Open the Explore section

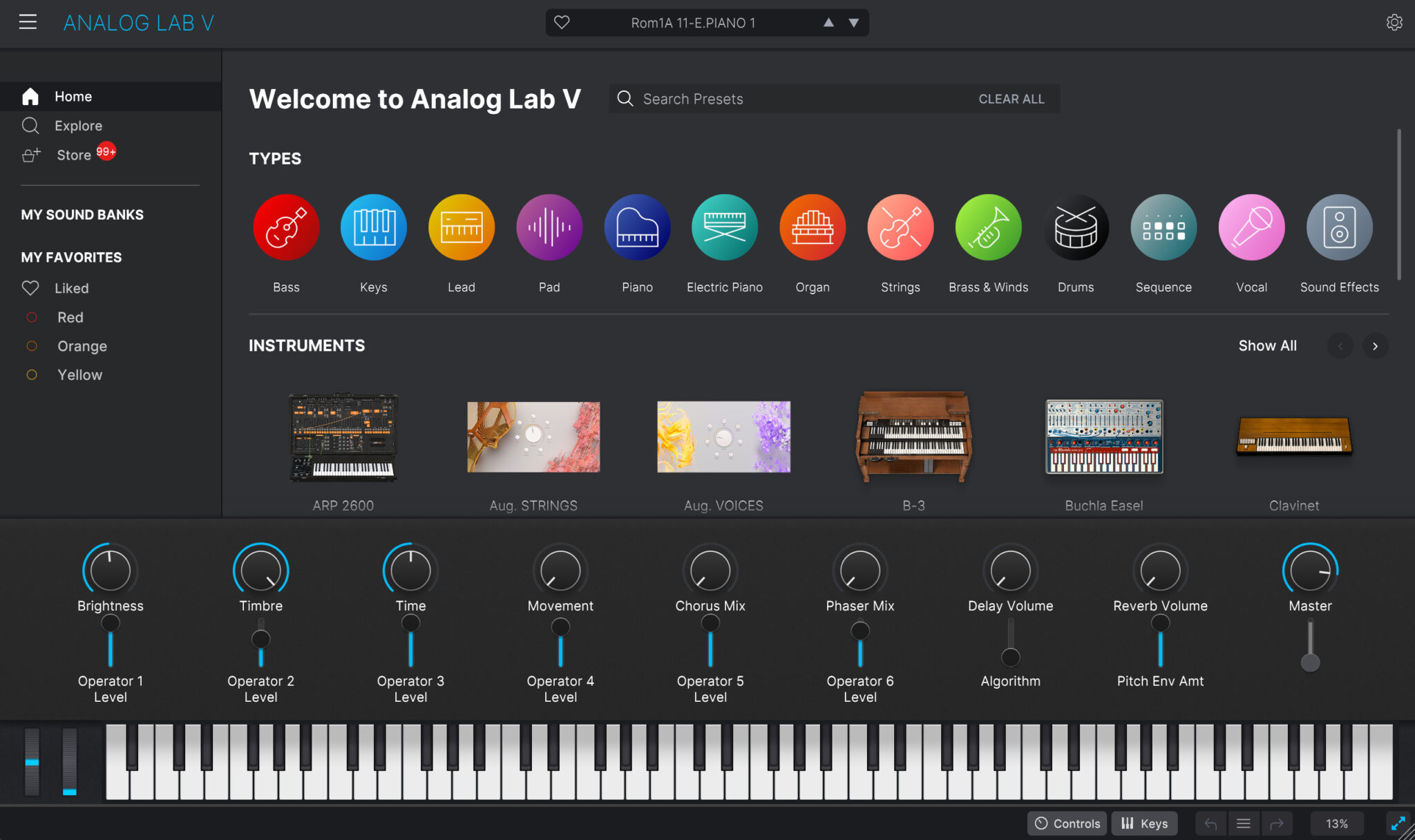click(77, 125)
